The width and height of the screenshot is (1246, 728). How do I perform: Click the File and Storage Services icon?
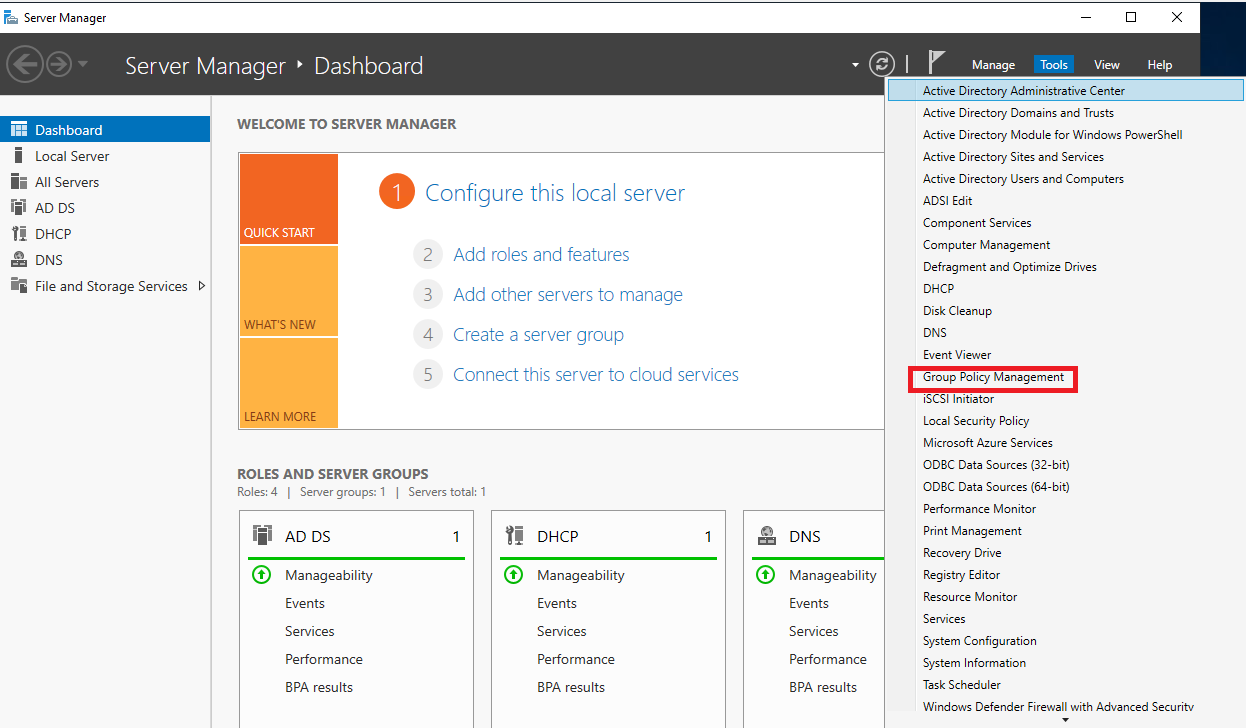coord(18,285)
